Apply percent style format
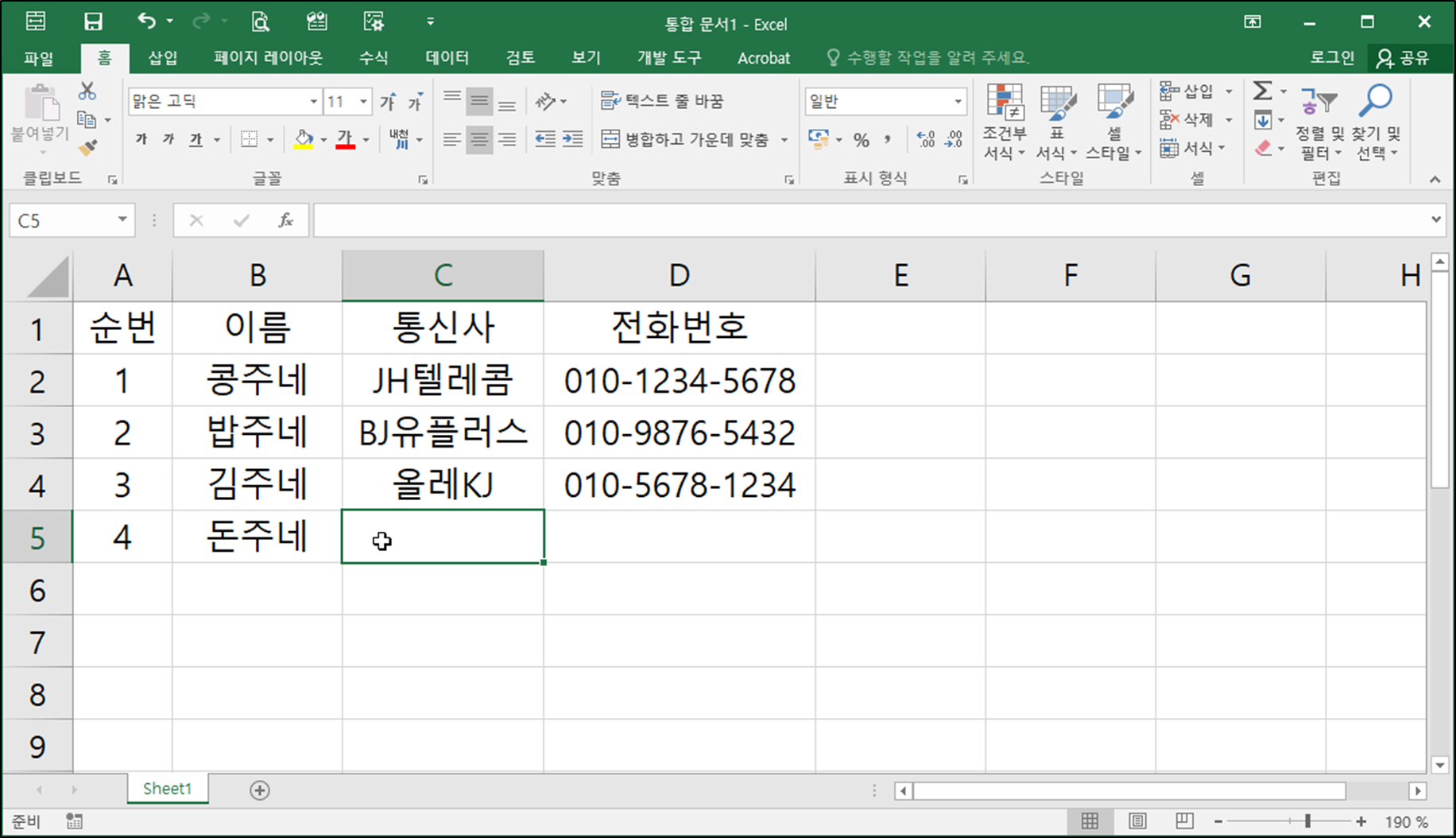 pos(862,140)
